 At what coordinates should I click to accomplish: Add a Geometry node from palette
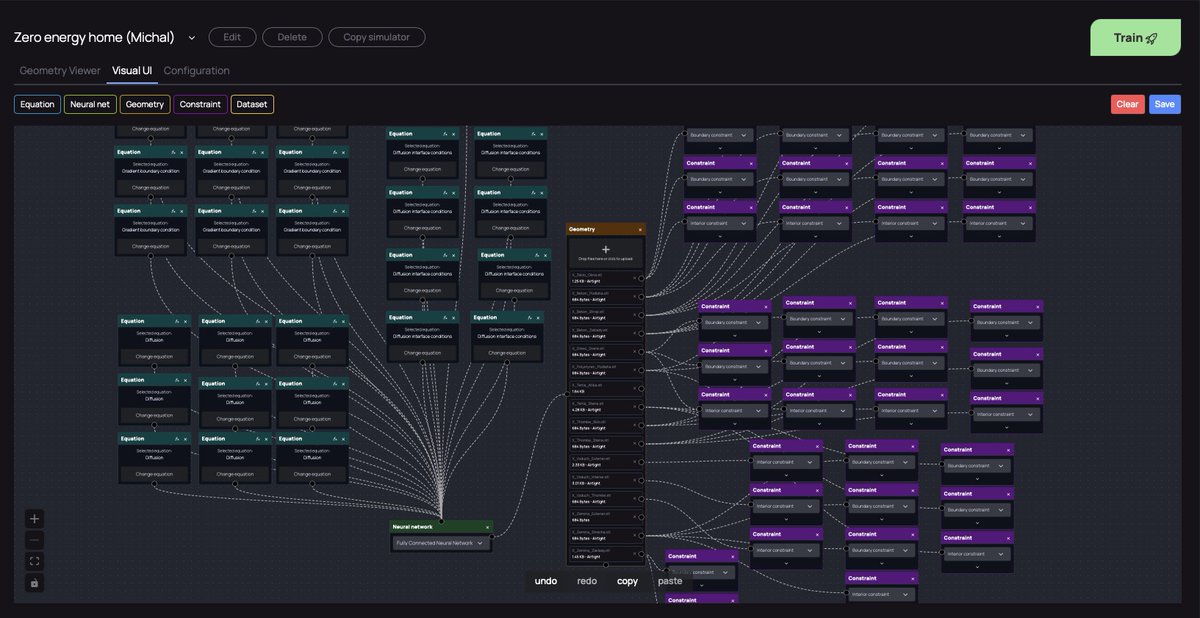[145, 104]
